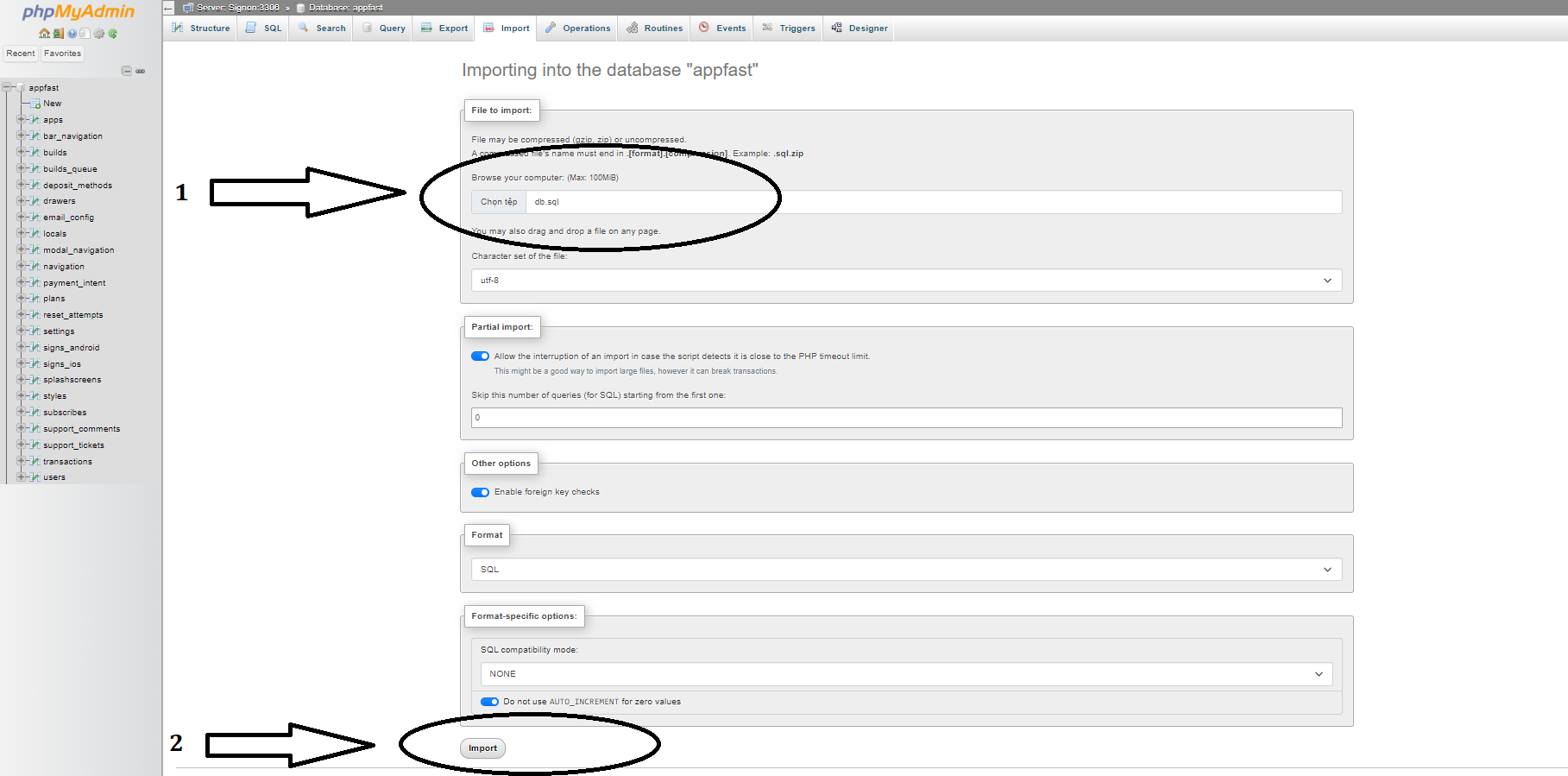This screenshot has height=776, width=1568.
Task: Open the Format SQL dropdown
Action: [x=906, y=570]
